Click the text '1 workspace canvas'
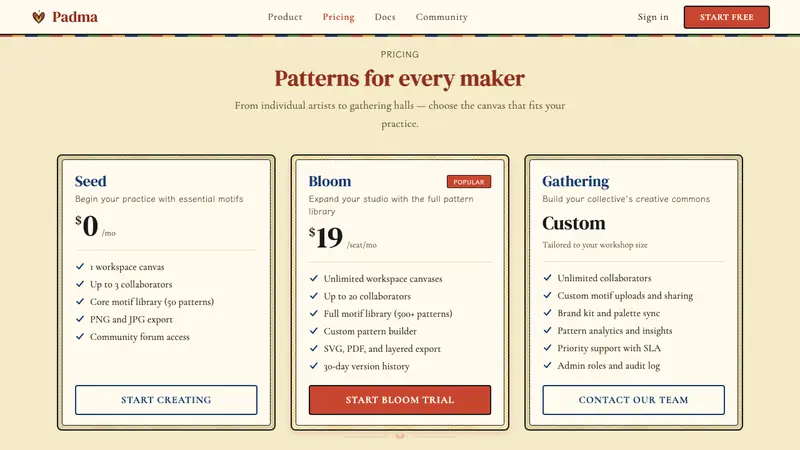Screen dimensions: 800x450 (127, 267)
